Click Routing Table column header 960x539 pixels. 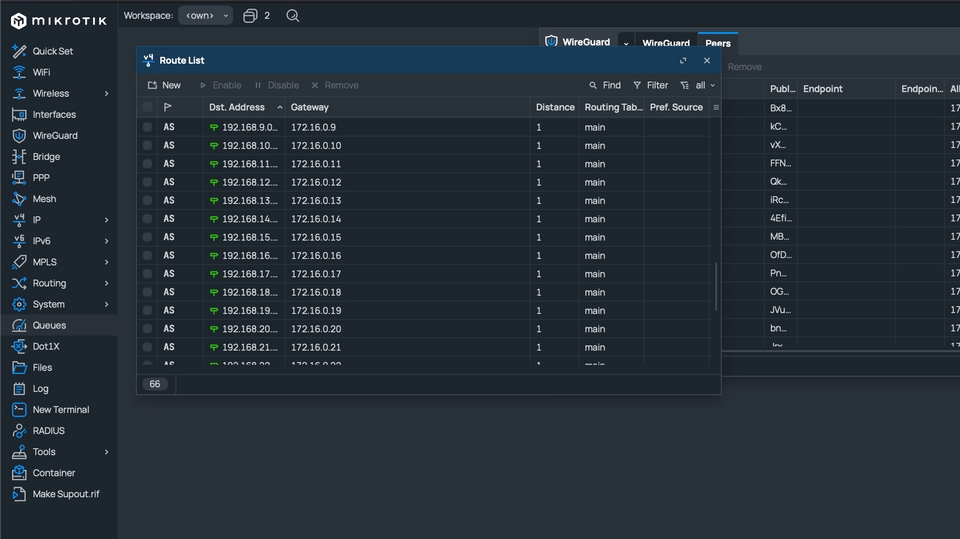click(613, 107)
